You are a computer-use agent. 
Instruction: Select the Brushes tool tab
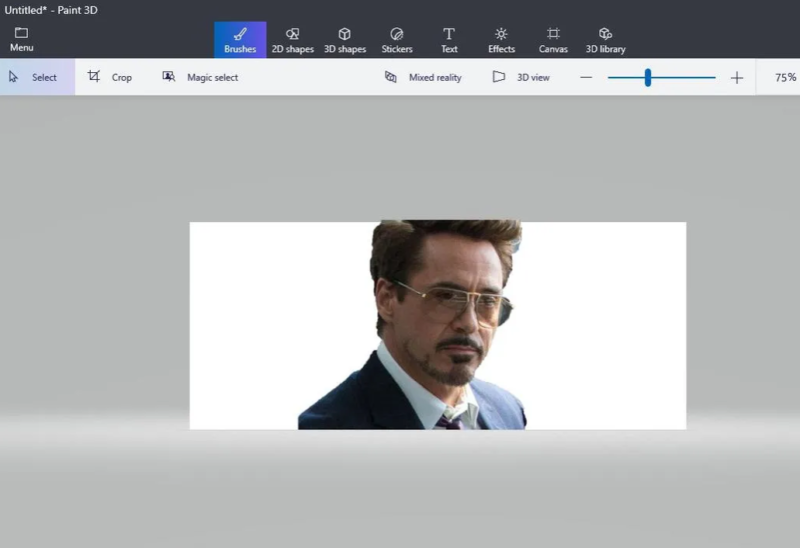240,40
